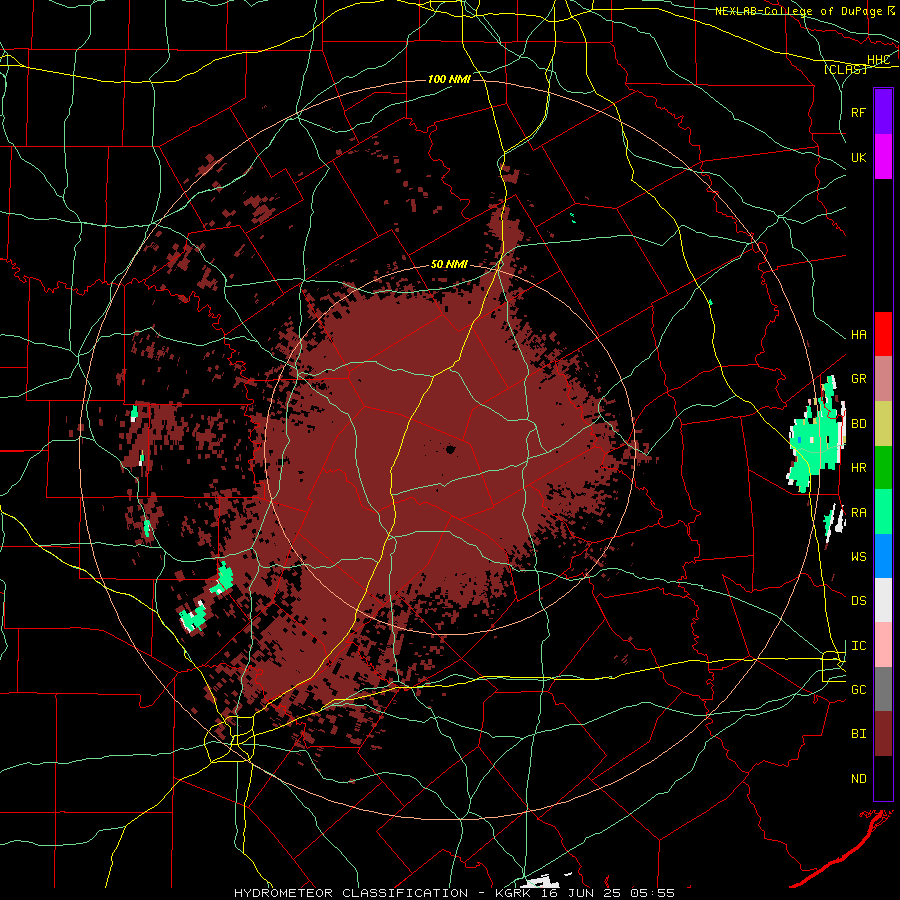Click the RA bright green legend swatch
The image size is (900, 900).
coord(883,512)
